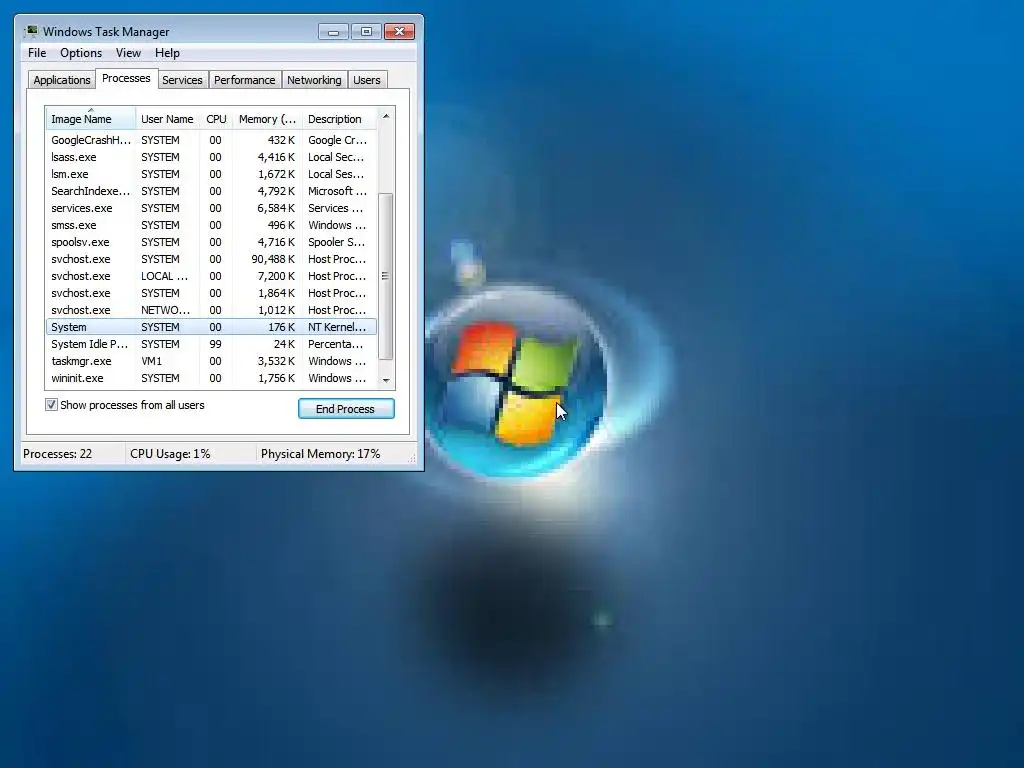Select the smss.exe process row
Image resolution: width=1024 pixels, height=768 pixels.
click(211, 225)
